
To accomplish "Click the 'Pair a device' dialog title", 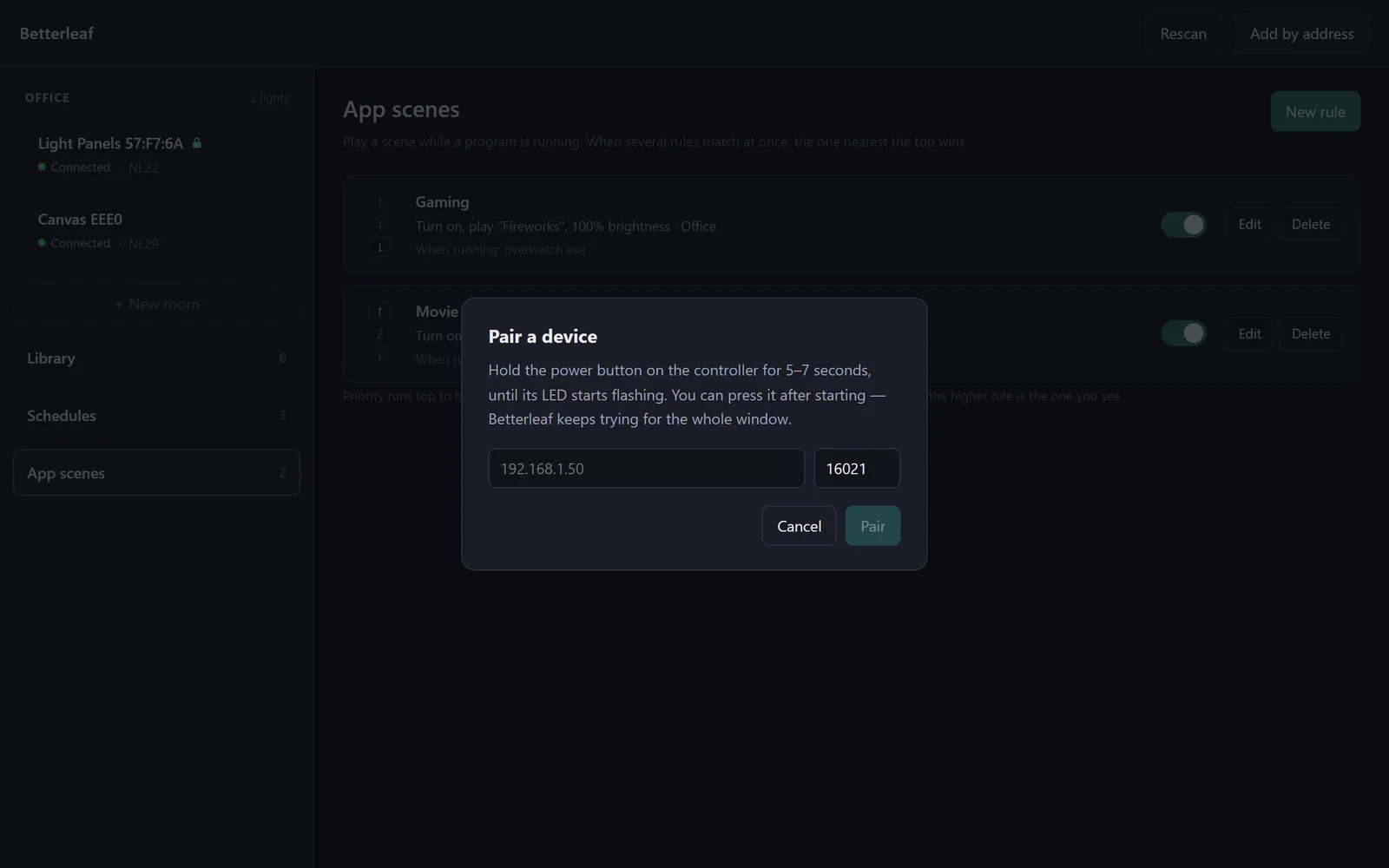I will pos(543,336).
